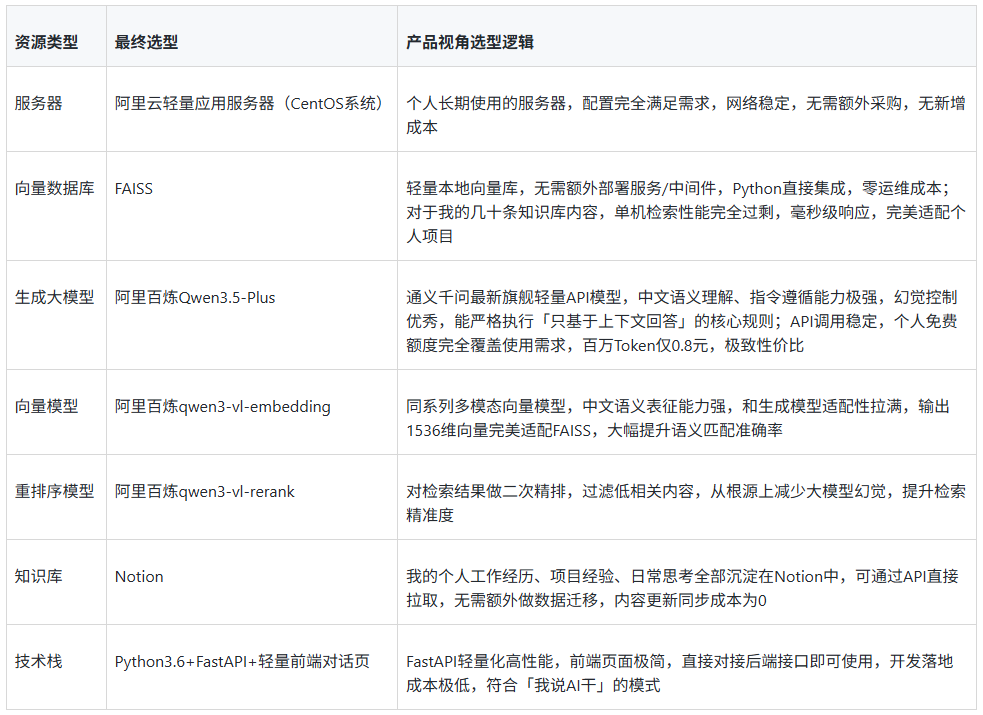The height and width of the screenshot is (715, 983).
Task: Select the 阿里云轻量应用服务器 (CentOS系统) cell
Action: pyautogui.click(x=249, y=103)
